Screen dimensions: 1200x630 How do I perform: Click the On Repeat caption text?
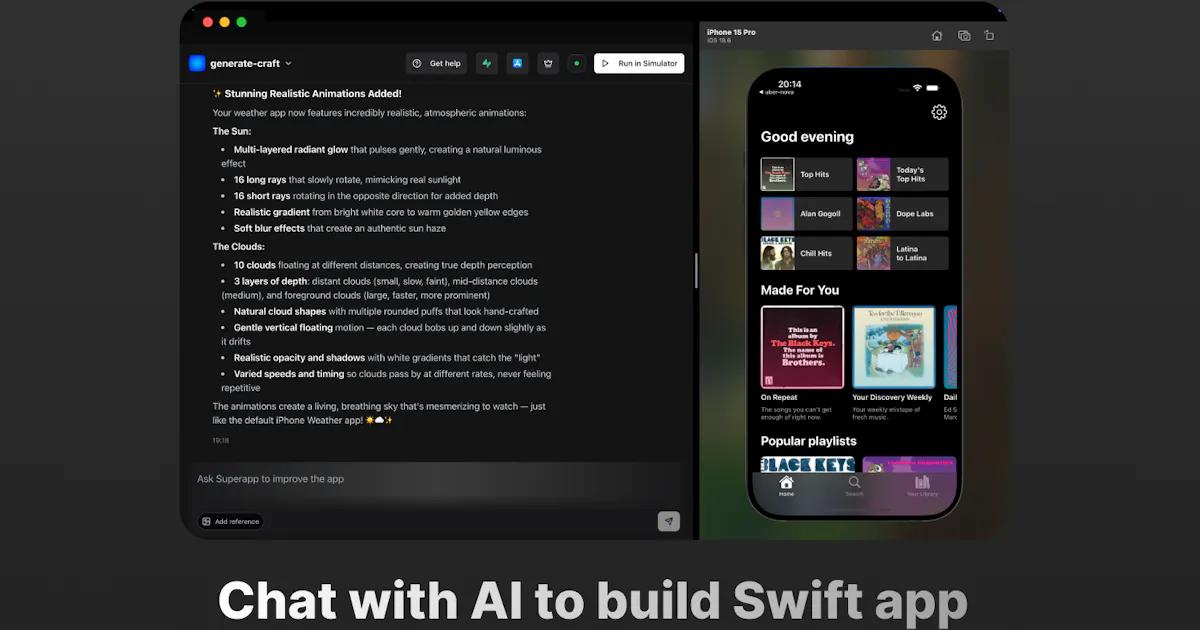(x=779, y=398)
